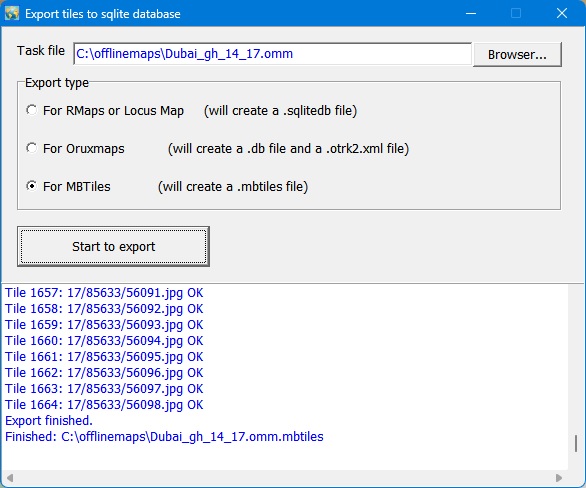Image resolution: width=586 pixels, height=488 pixels.
Task: Click the '.sqlitedb file' description label
Action: pos(280,111)
